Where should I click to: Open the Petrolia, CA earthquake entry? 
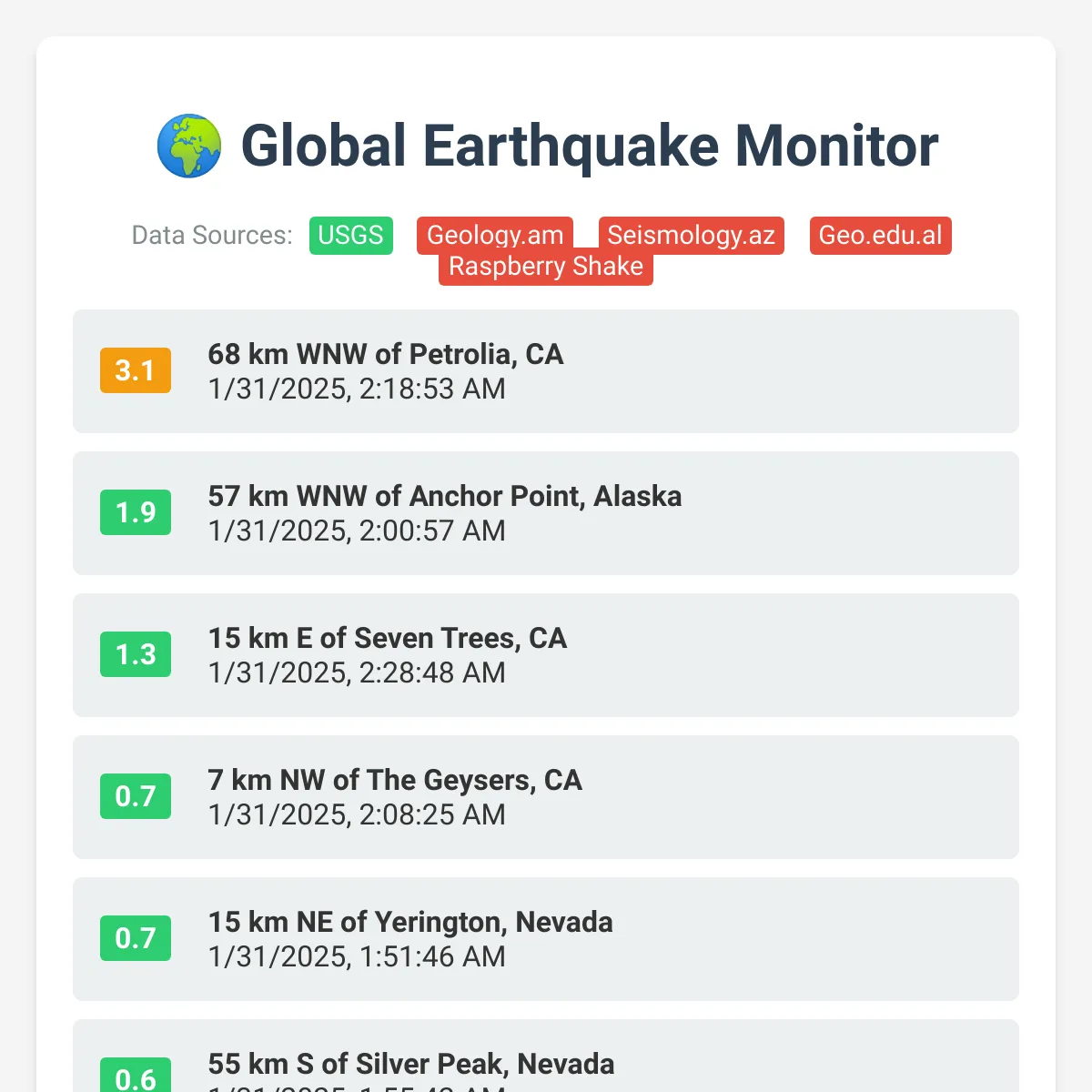(x=546, y=371)
